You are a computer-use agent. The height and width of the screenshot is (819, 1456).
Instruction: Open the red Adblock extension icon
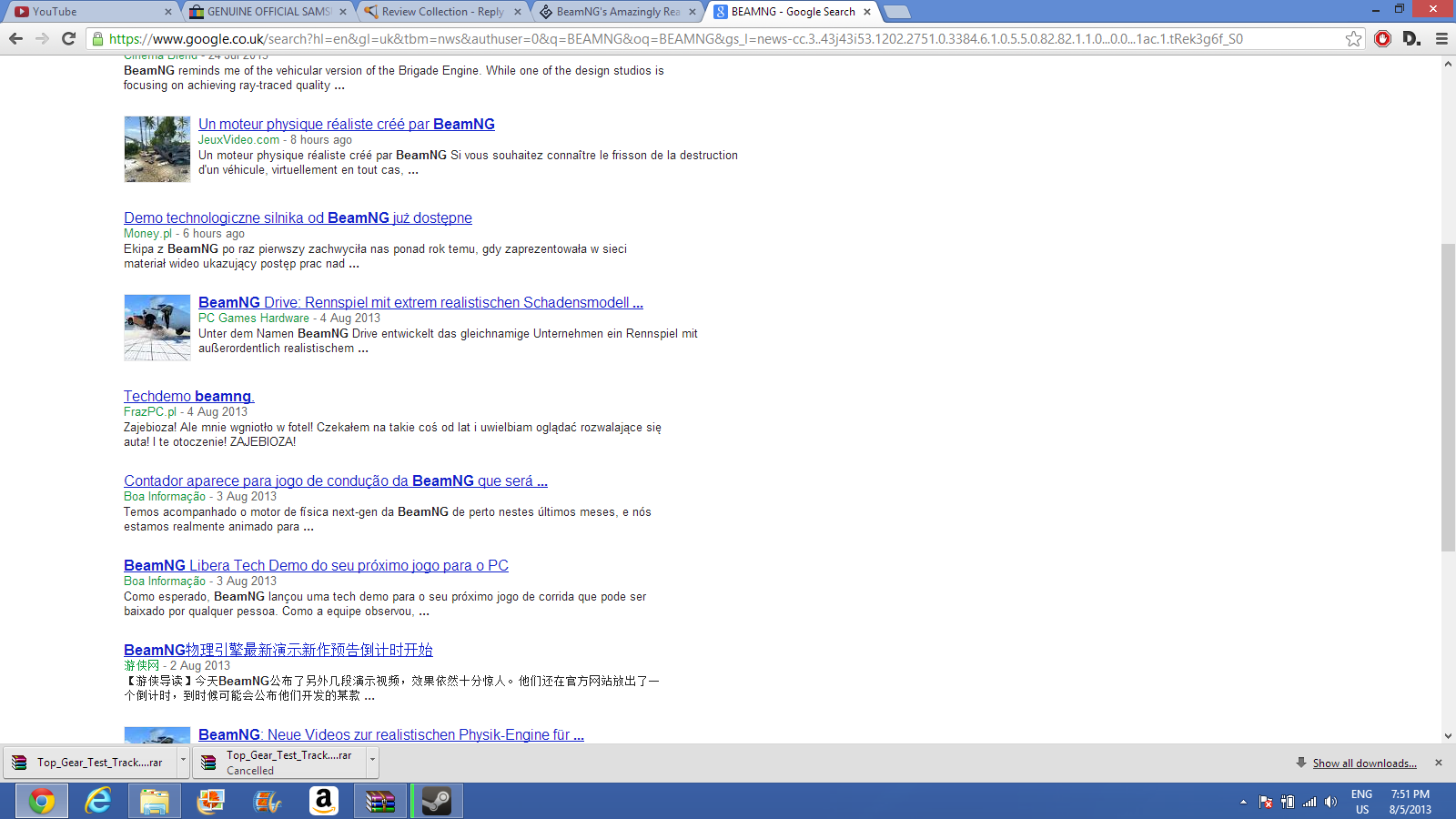click(1382, 38)
